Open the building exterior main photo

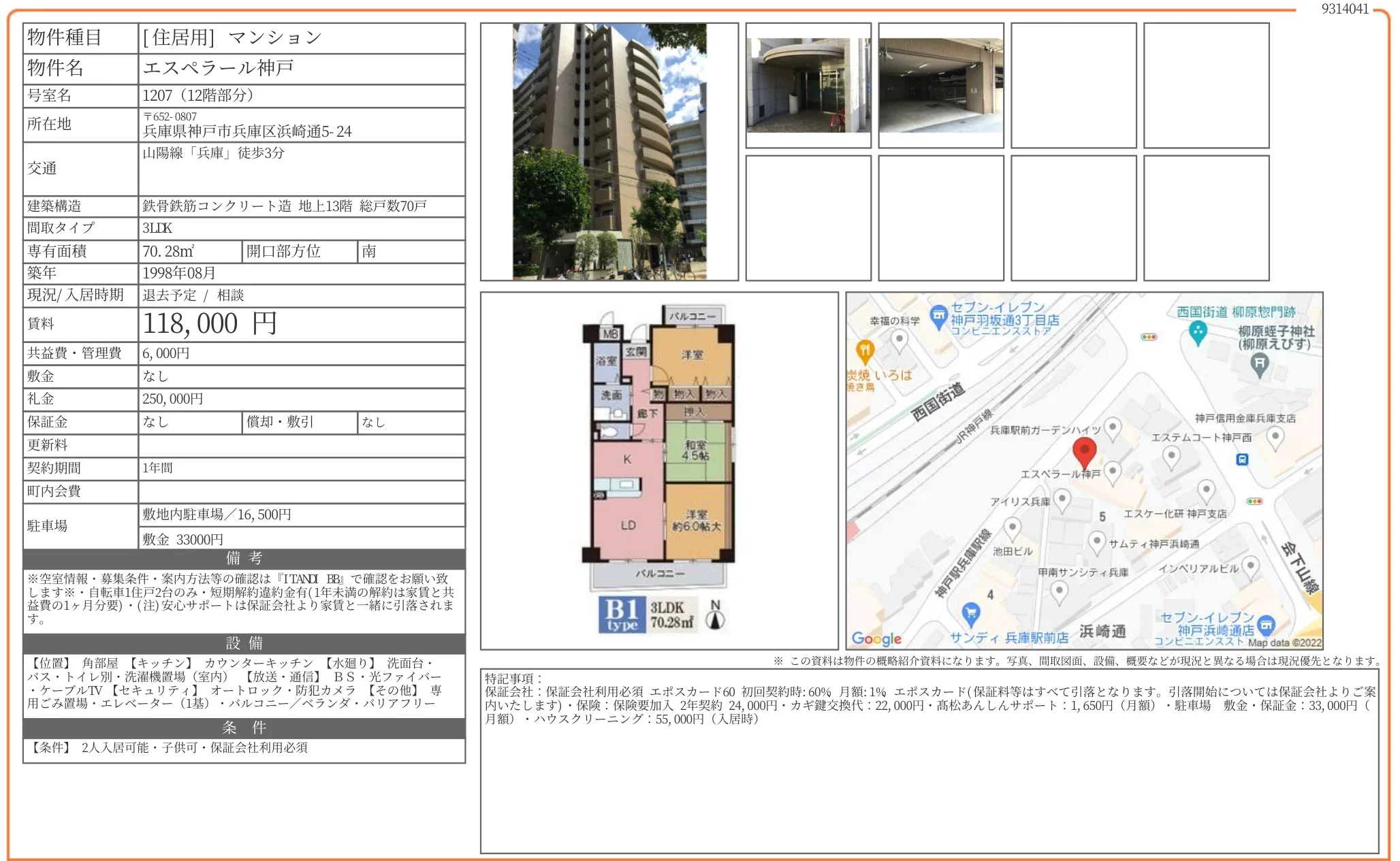click(x=609, y=152)
